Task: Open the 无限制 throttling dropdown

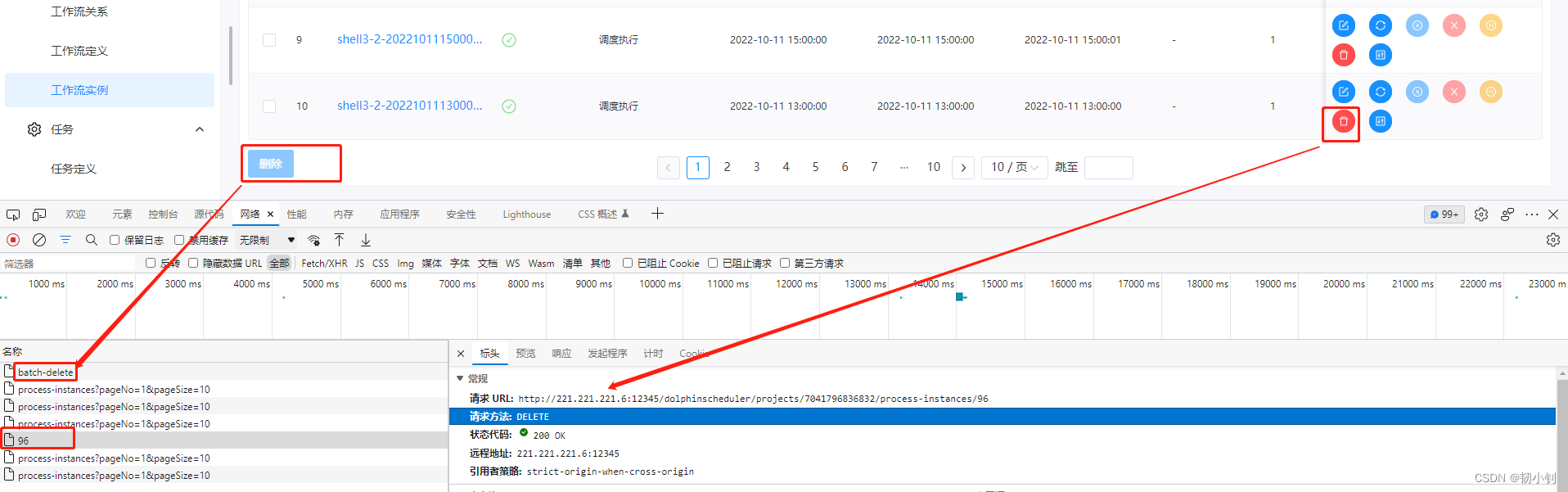Action: (x=267, y=240)
